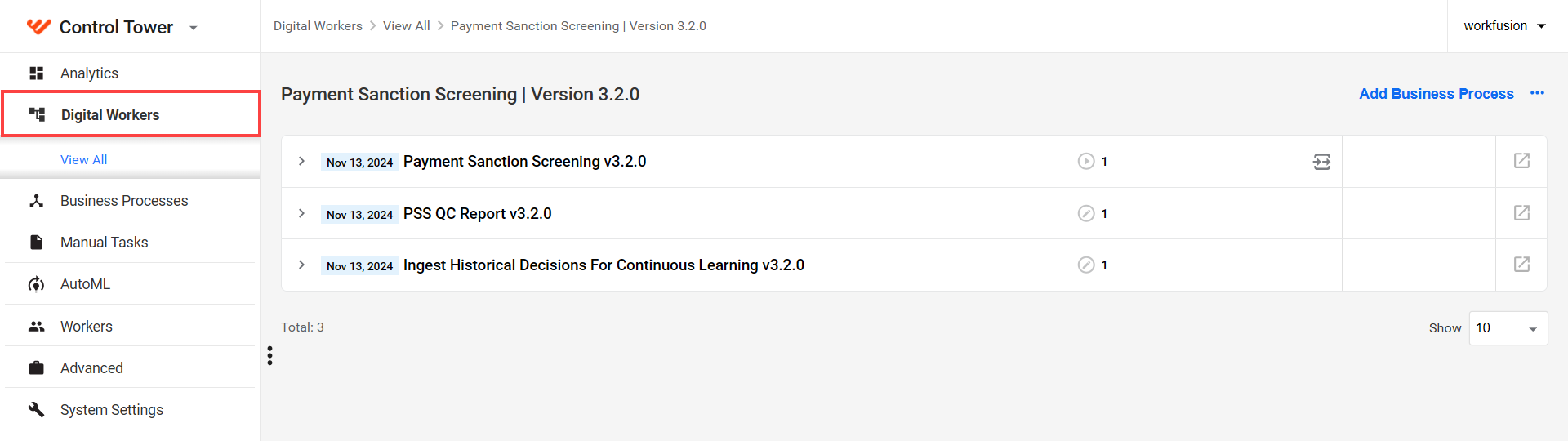Viewport: 1568px width, 441px height.
Task: Open the more options ellipsis next to Add Business Process
Action: [1537, 93]
